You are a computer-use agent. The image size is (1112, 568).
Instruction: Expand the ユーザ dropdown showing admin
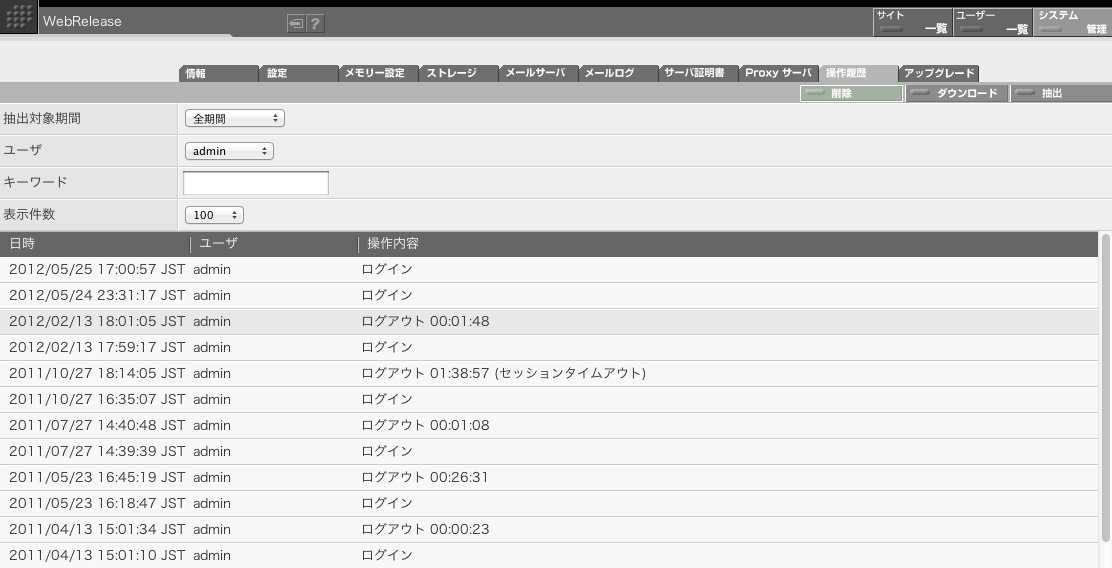click(229, 151)
